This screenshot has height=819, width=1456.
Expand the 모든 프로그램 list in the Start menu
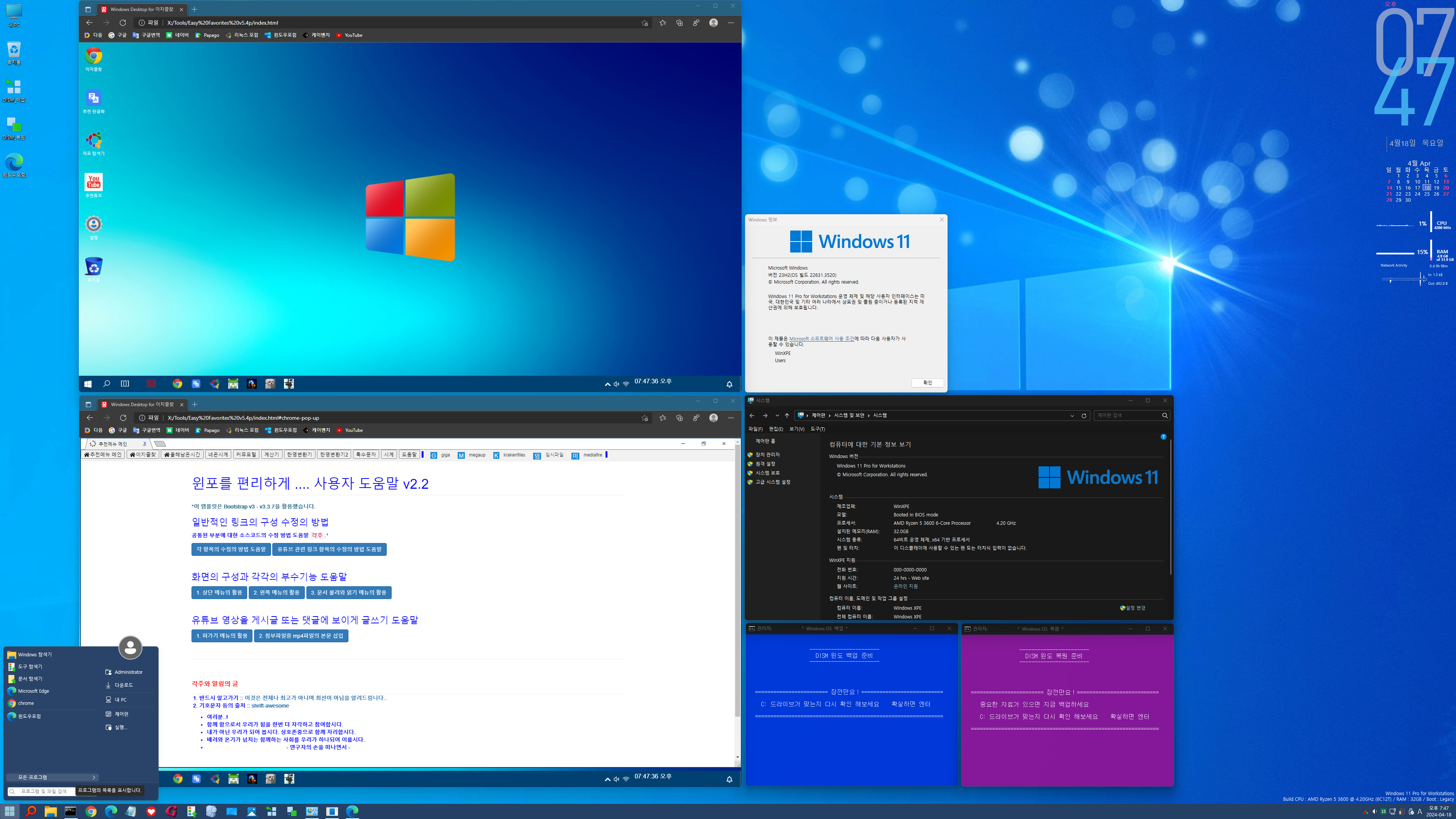(x=53, y=777)
